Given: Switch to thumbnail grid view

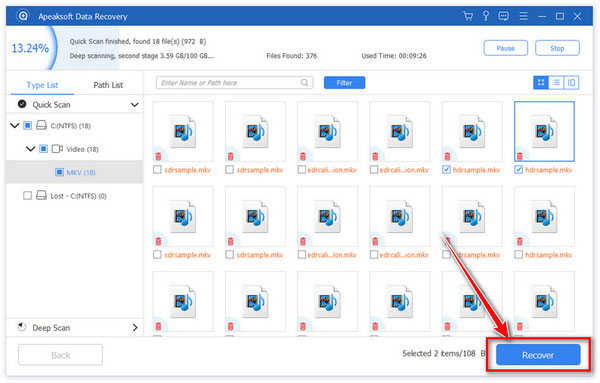Looking at the screenshot, I should click(541, 83).
